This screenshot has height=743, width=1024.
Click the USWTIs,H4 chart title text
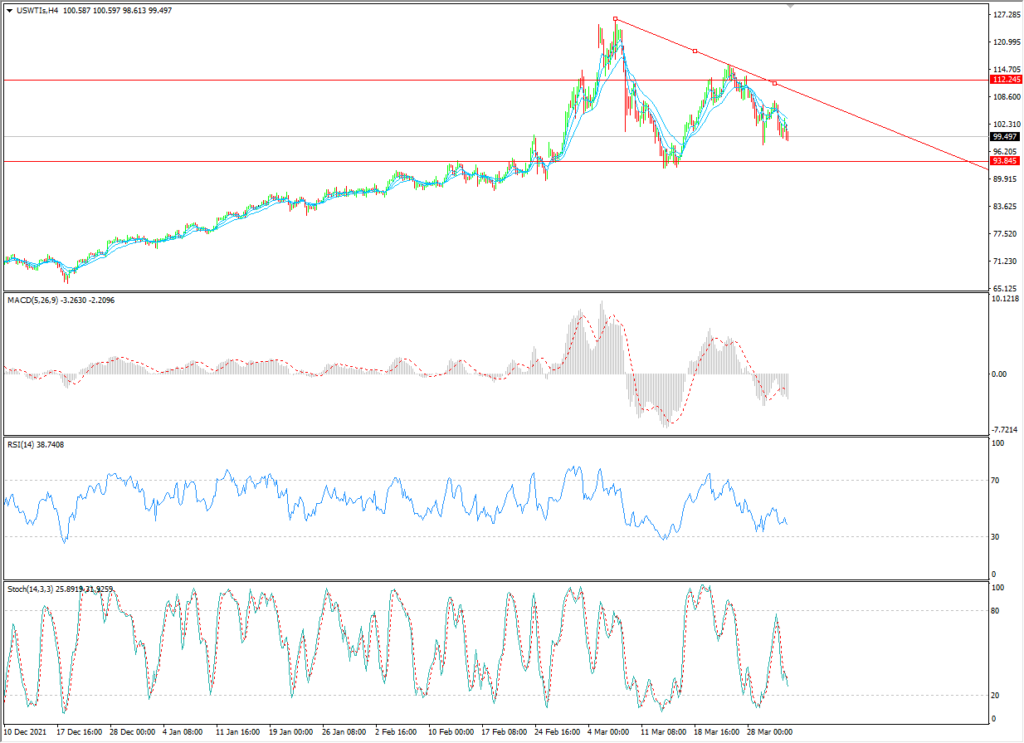click(x=37, y=11)
